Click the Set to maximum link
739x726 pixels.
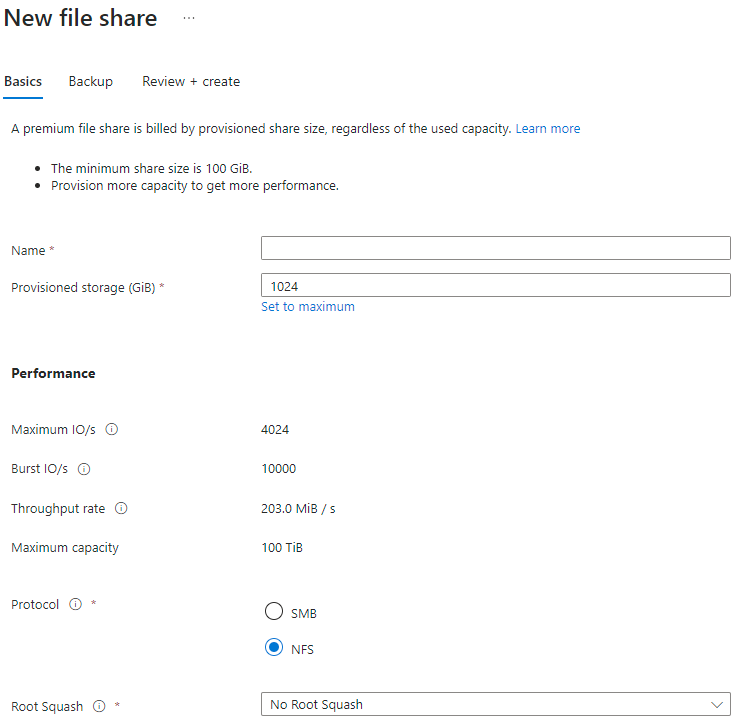(308, 307)
